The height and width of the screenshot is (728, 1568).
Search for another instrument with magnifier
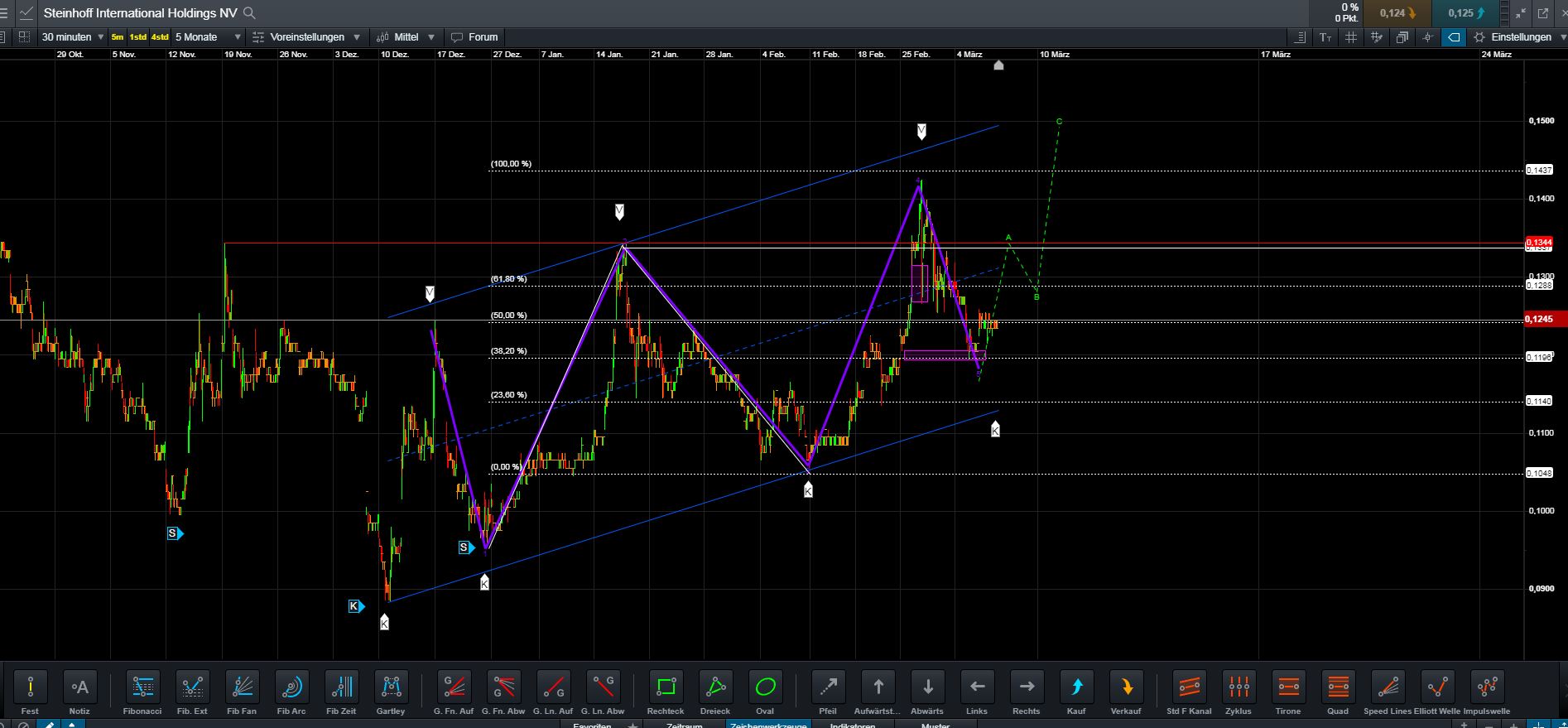tap(249, 13)
